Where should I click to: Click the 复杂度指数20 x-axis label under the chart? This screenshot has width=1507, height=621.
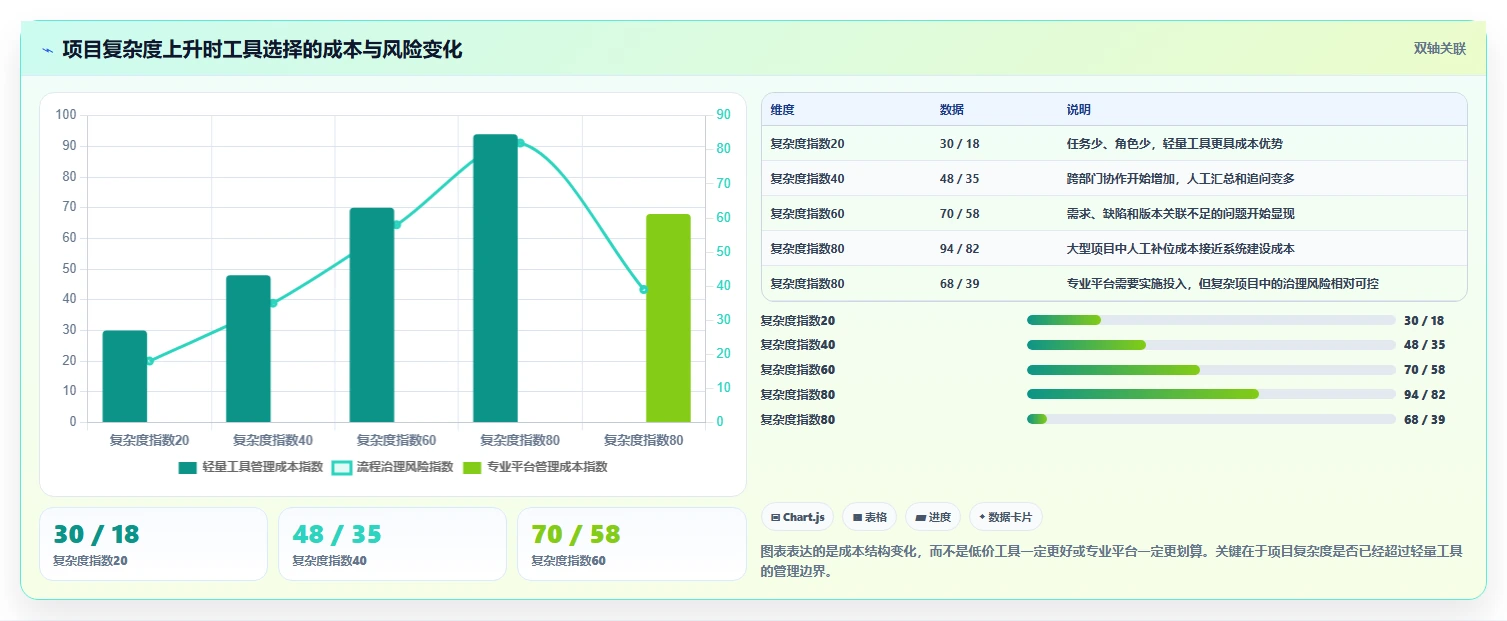point(149,440)
